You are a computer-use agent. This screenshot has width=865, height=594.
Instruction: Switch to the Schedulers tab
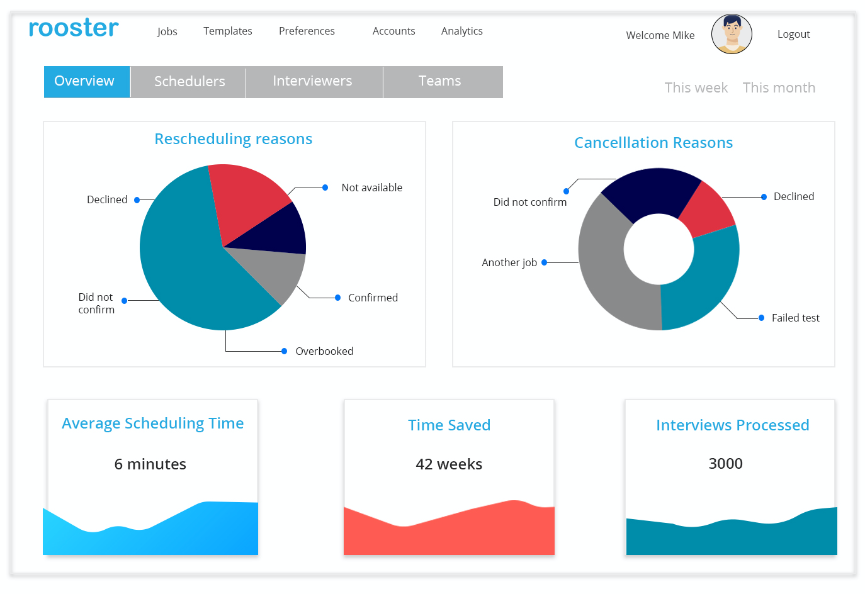(x=189, y=81)
